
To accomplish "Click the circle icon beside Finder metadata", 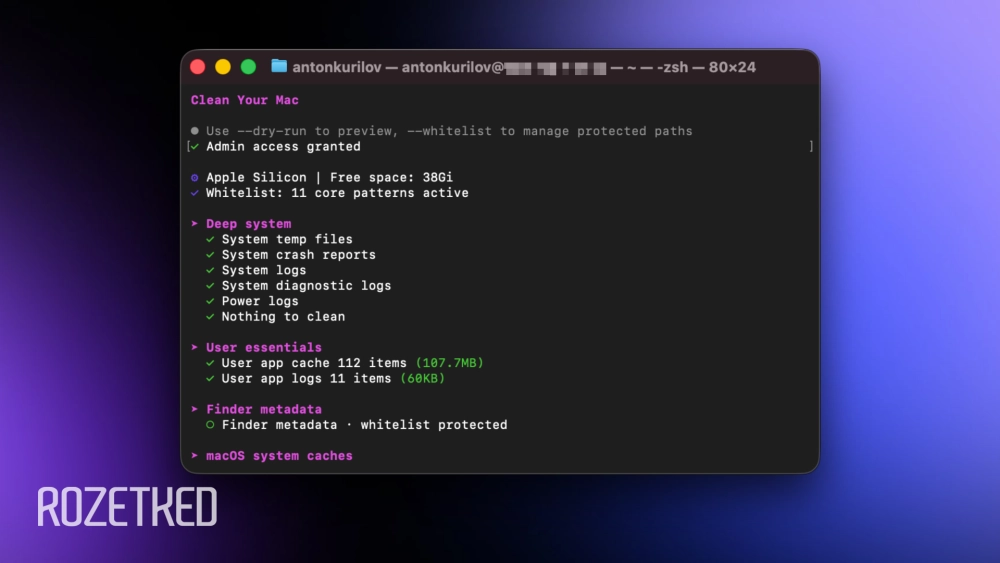I will [210, 425].
